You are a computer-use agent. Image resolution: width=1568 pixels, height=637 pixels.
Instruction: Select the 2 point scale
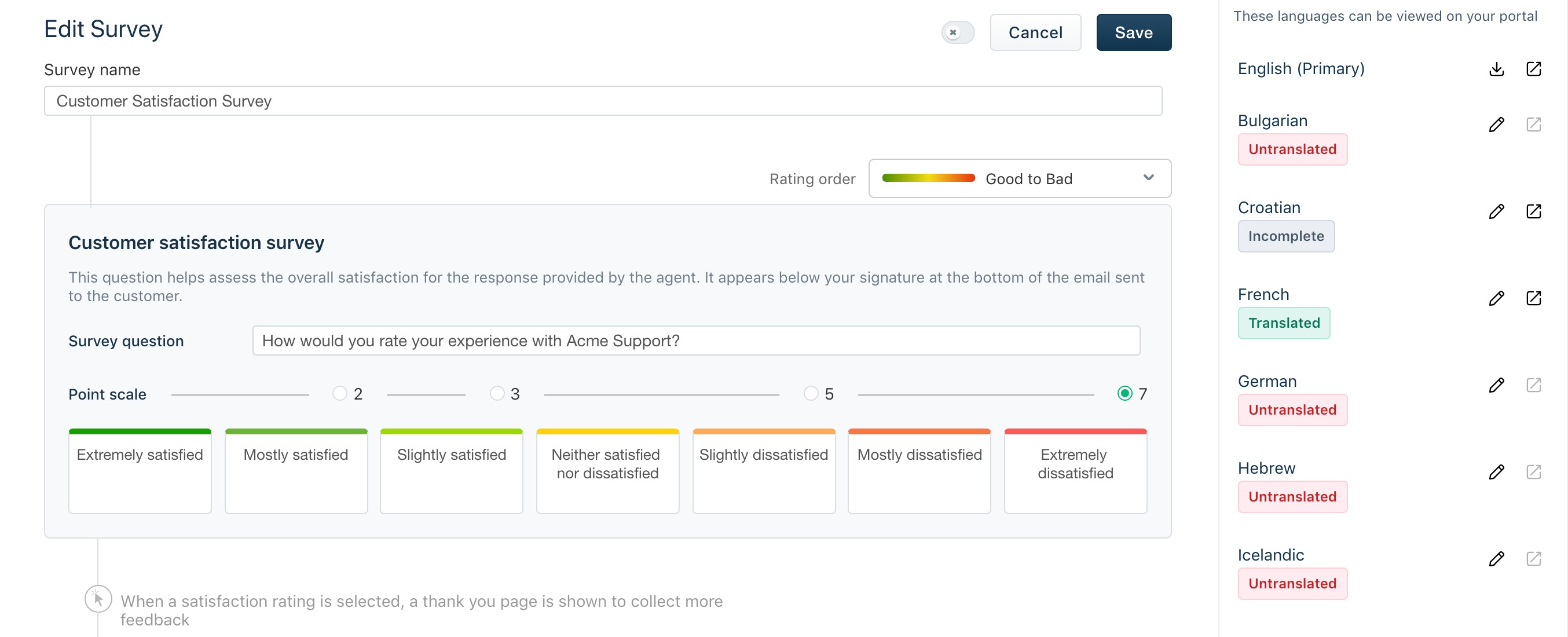coord(340,393)
